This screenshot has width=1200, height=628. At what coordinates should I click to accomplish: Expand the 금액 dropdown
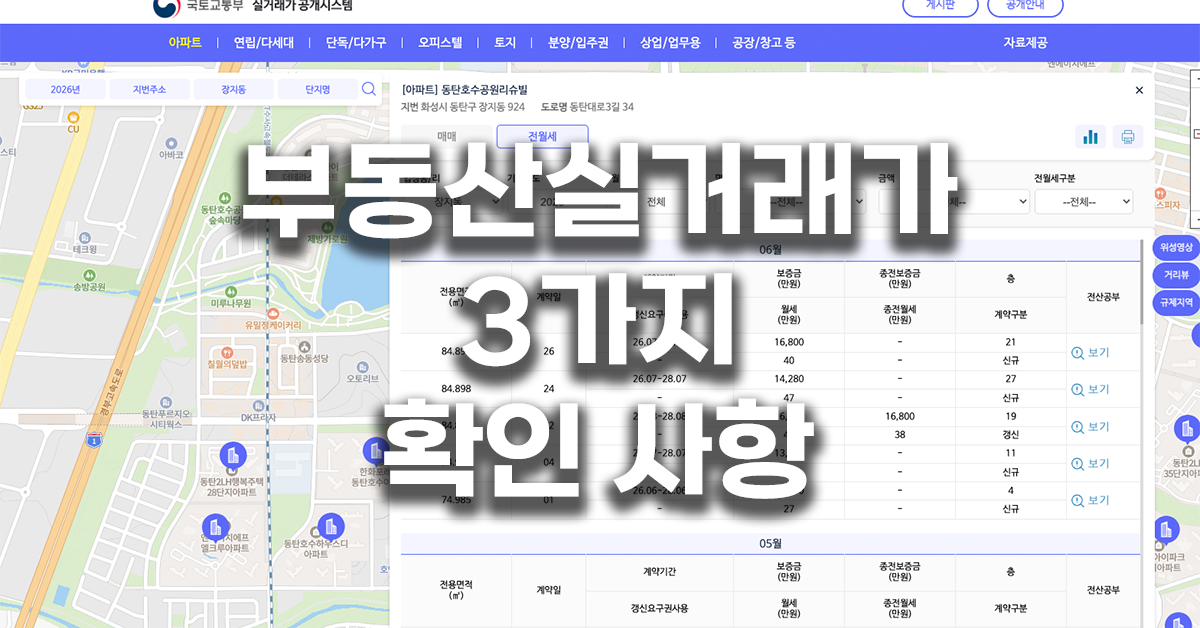pos(954,201)
